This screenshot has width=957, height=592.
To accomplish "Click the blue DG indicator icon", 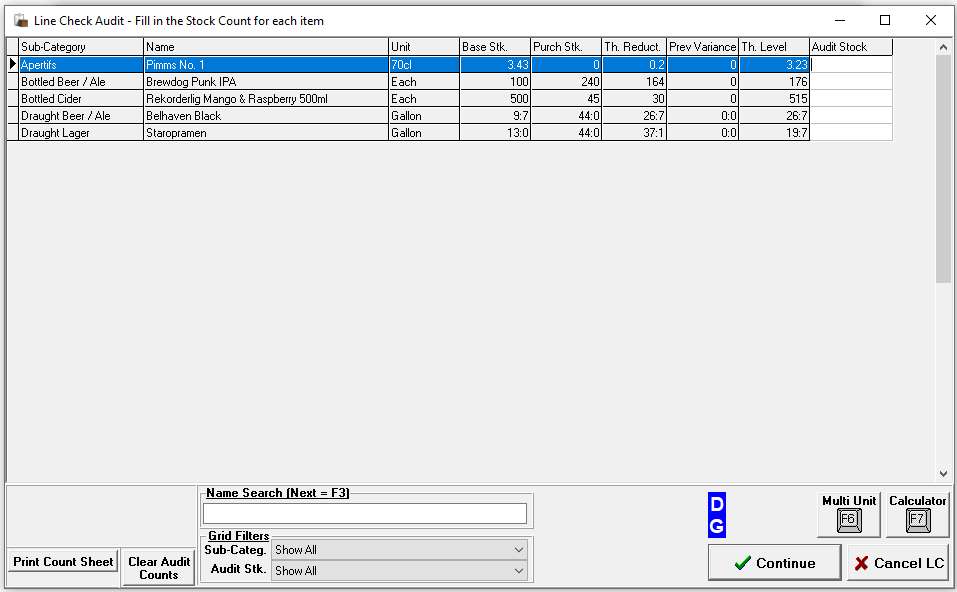I will click(716, 515).
